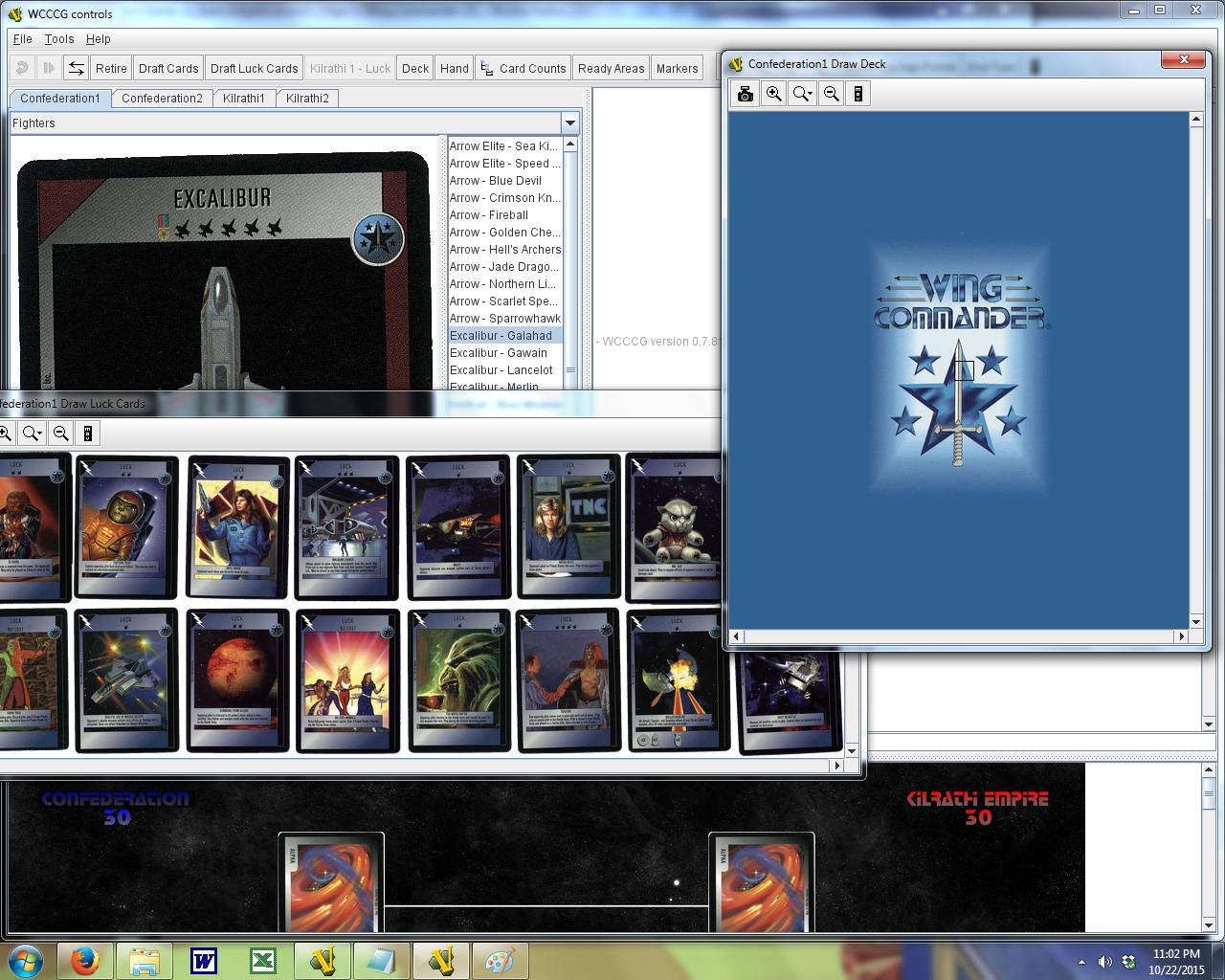The height and width of the screenshot is (980, 1225).
Task: Click zoom out magnifier in Draw Deck window
Action: [832, 94]
